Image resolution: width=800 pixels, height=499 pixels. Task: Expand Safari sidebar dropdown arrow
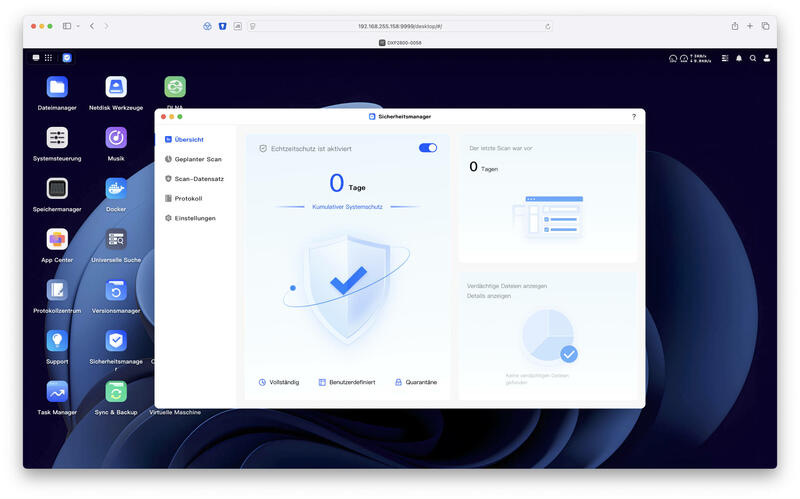pyautogui.click(x=78, y=26)
